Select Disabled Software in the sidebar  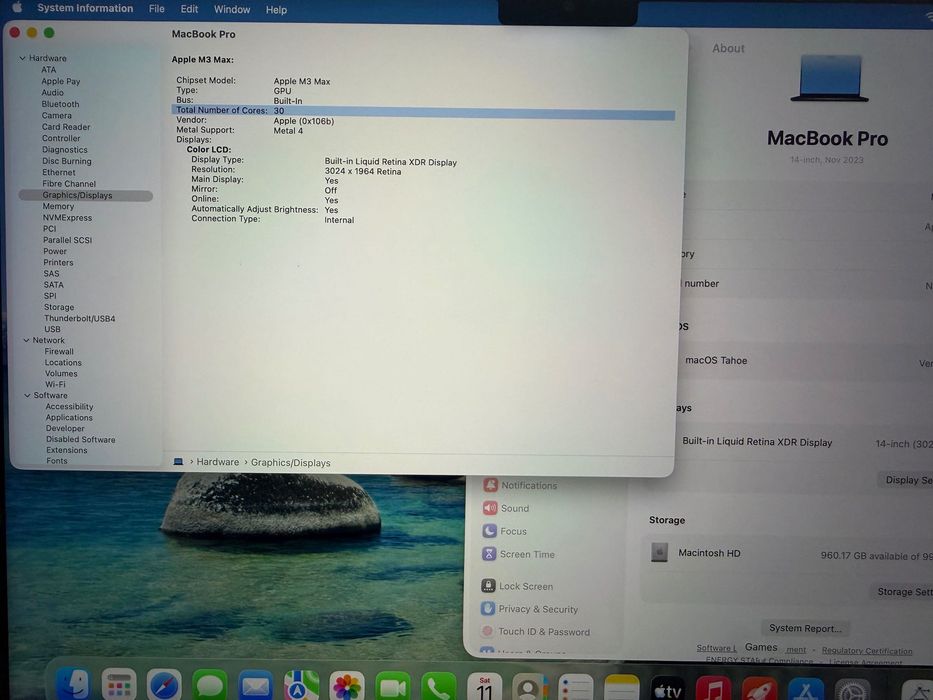click(x=81, y=439)
